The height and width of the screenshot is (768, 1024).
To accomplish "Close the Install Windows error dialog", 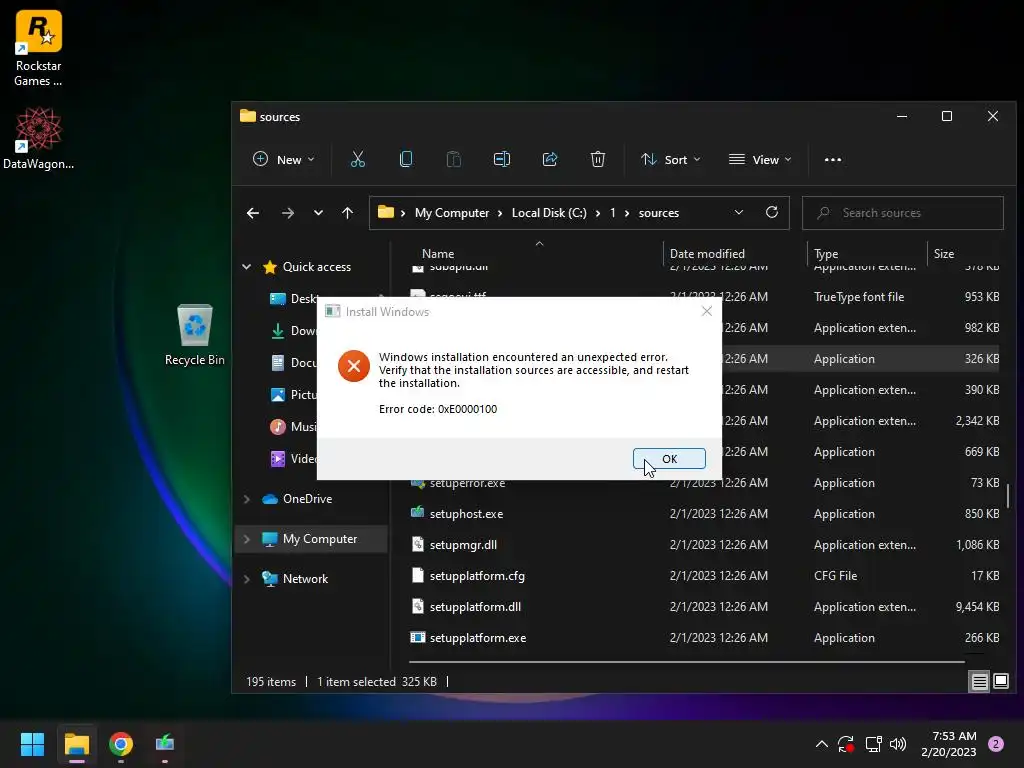I will tap(707, 312).
